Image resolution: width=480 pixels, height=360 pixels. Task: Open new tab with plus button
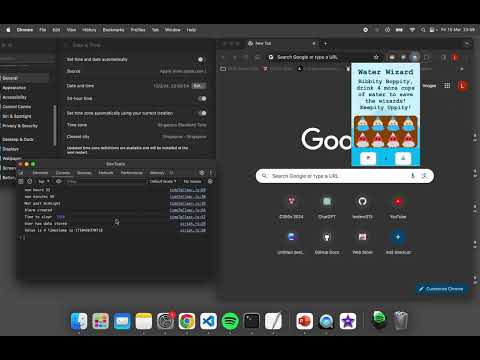click(x=325, y=43)
